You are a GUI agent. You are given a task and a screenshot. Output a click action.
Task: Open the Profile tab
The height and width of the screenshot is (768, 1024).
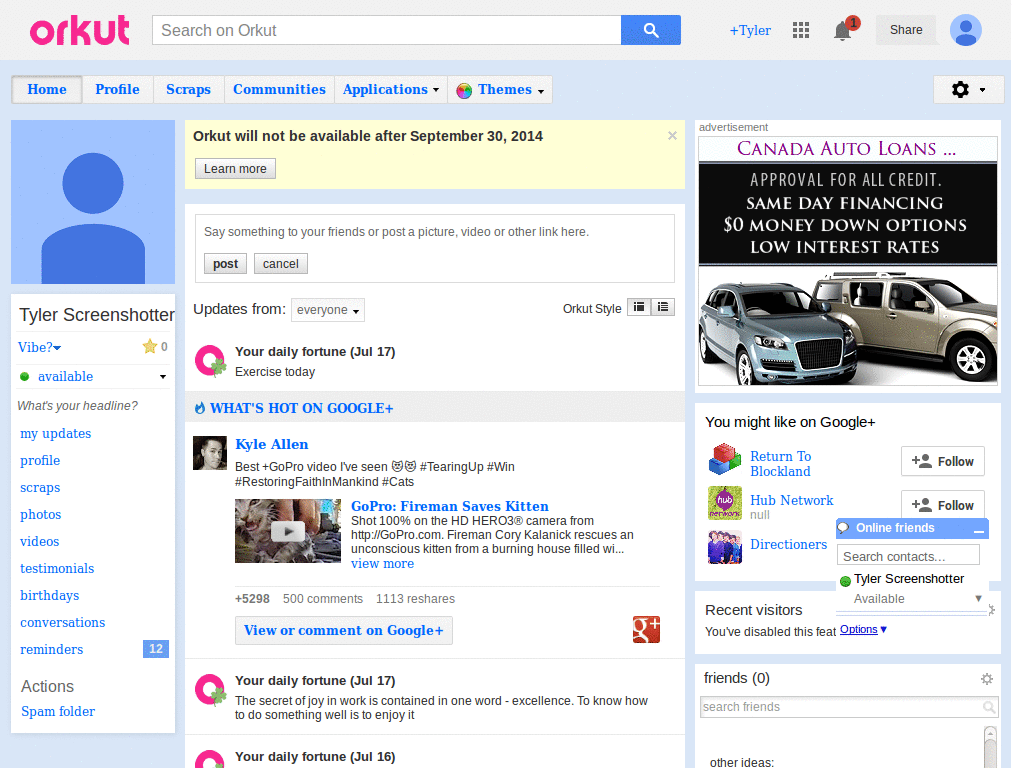tap(118, 89)
